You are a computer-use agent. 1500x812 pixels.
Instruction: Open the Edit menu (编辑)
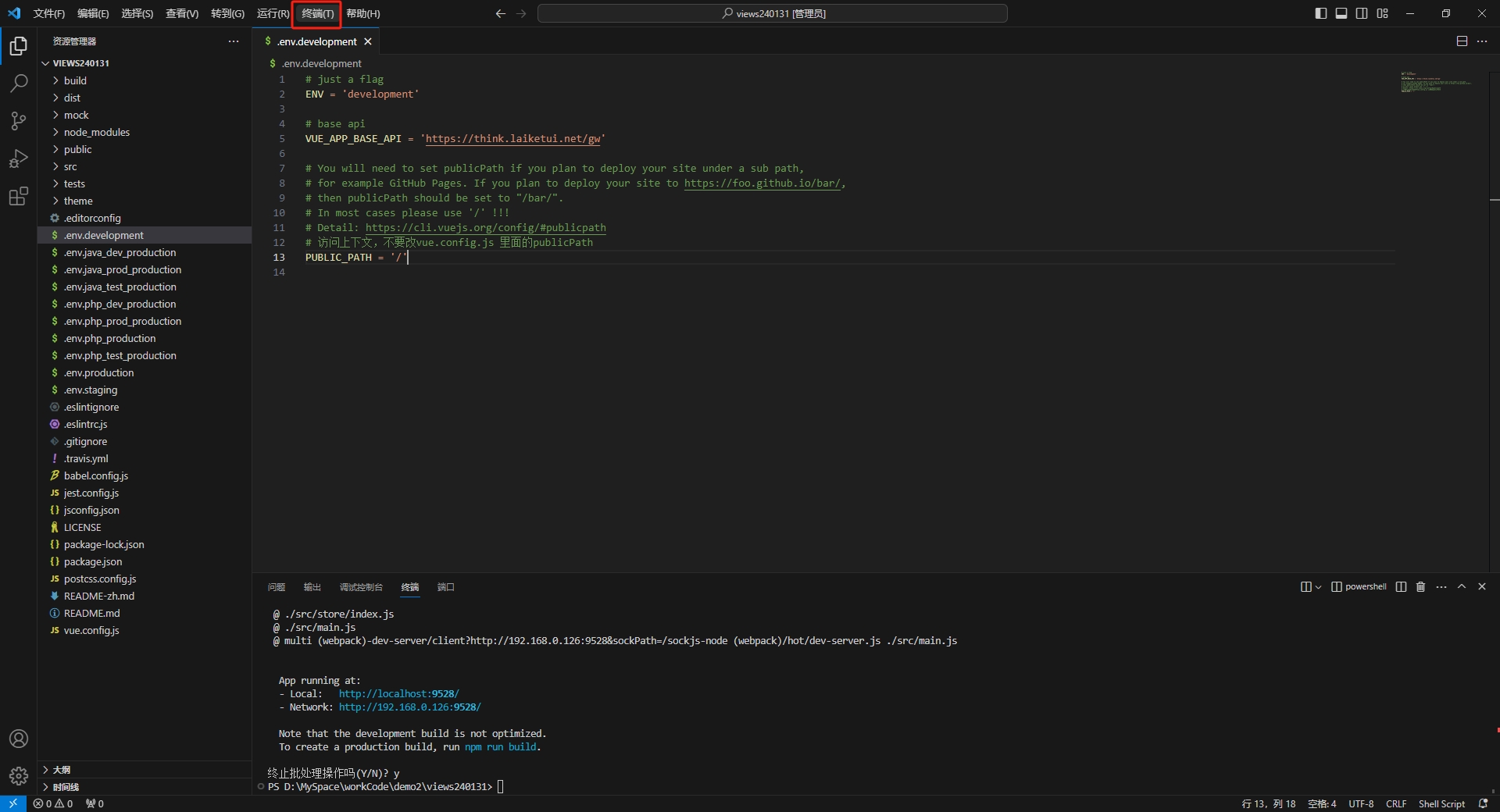point(93,13)
